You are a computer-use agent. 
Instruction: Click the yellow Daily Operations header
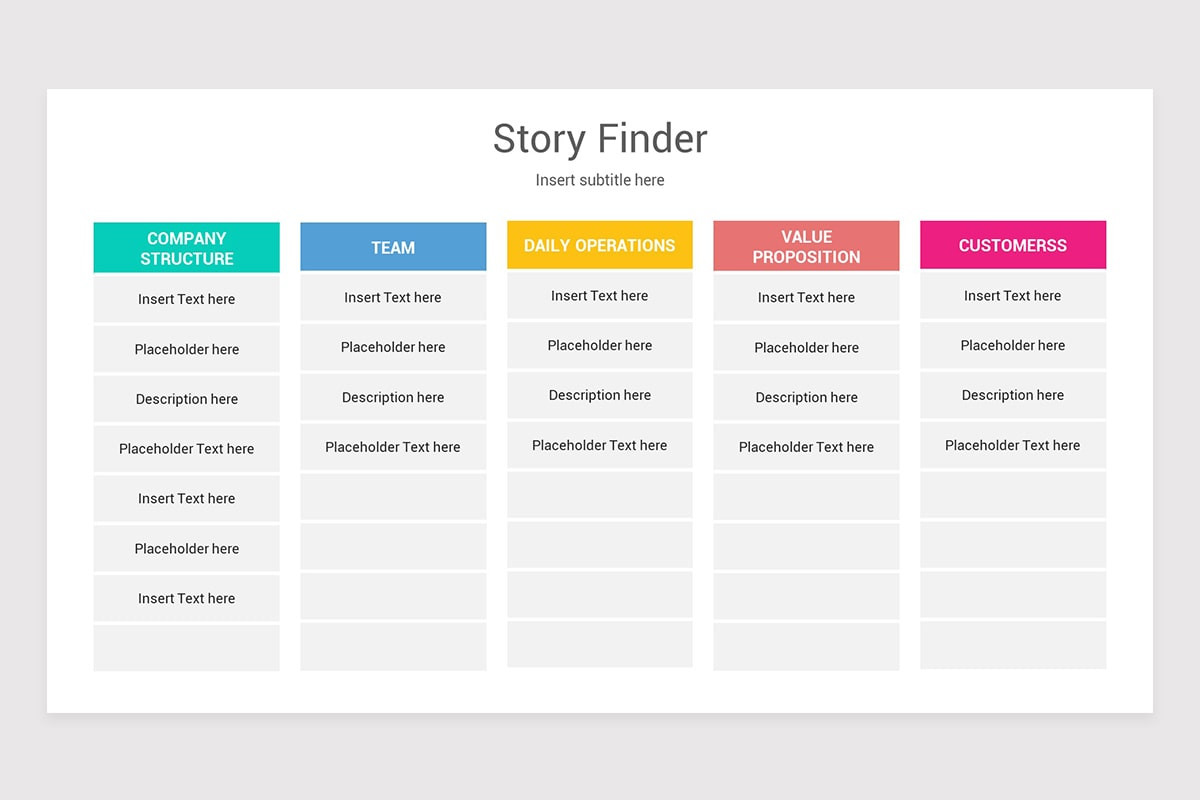tap(600, 245)
